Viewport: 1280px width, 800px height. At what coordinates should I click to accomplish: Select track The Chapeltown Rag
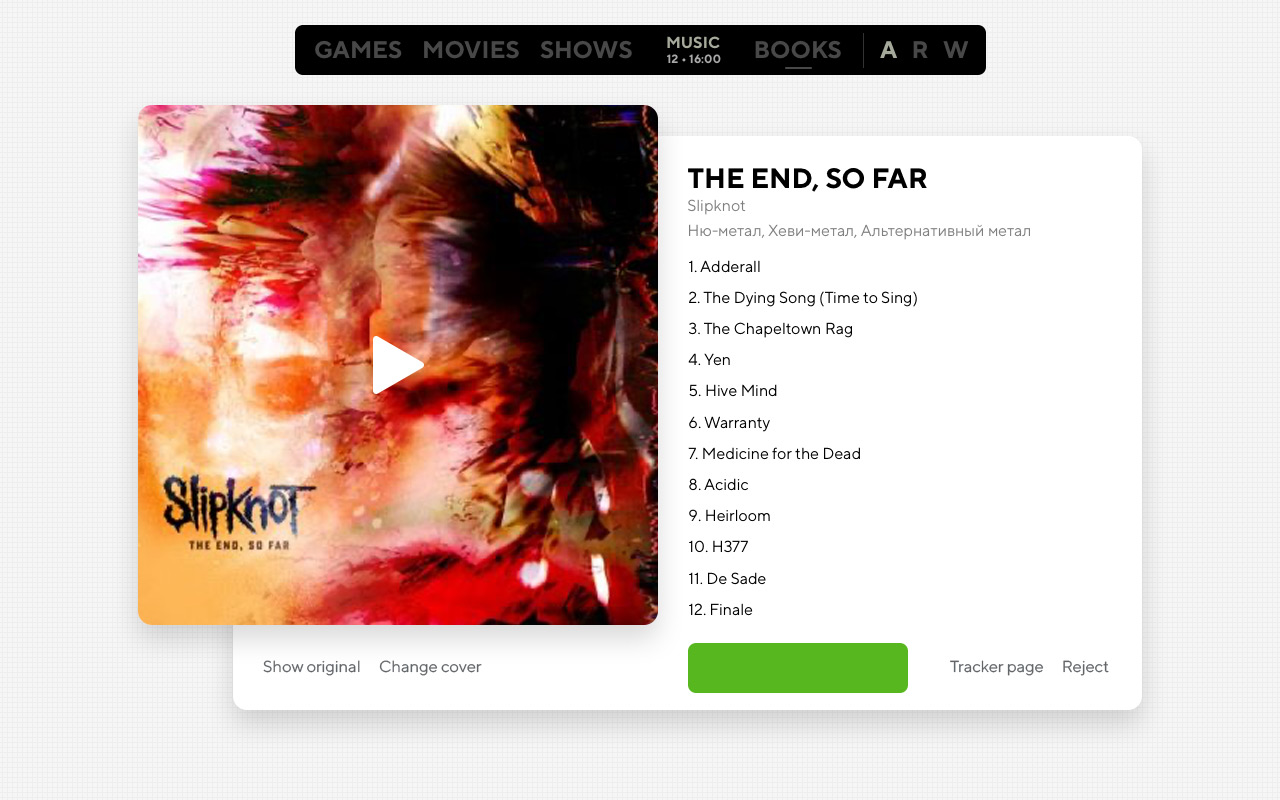(770, 329)
